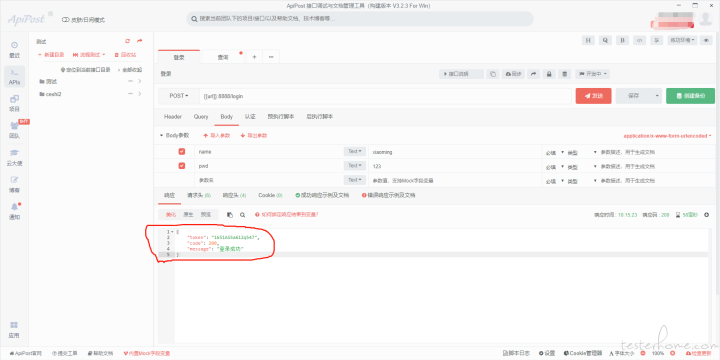Open the Text type dropdown for name
This screenshot has height=360, width=720.
[354, 152]
